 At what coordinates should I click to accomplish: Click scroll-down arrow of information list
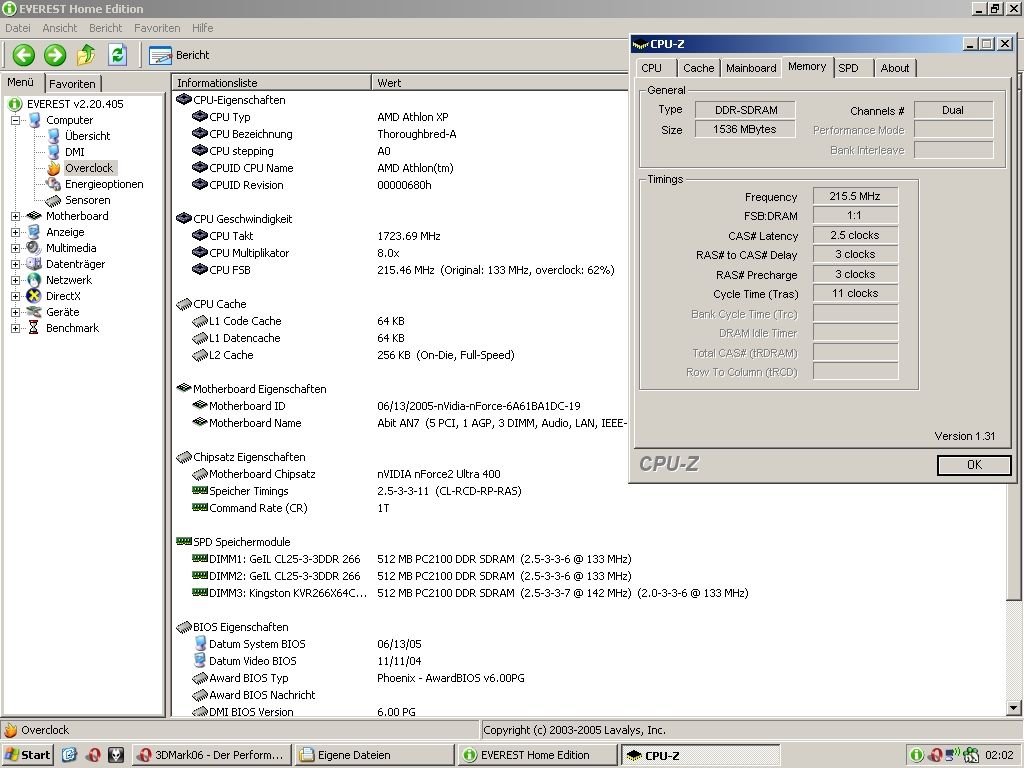[1014, 707]
